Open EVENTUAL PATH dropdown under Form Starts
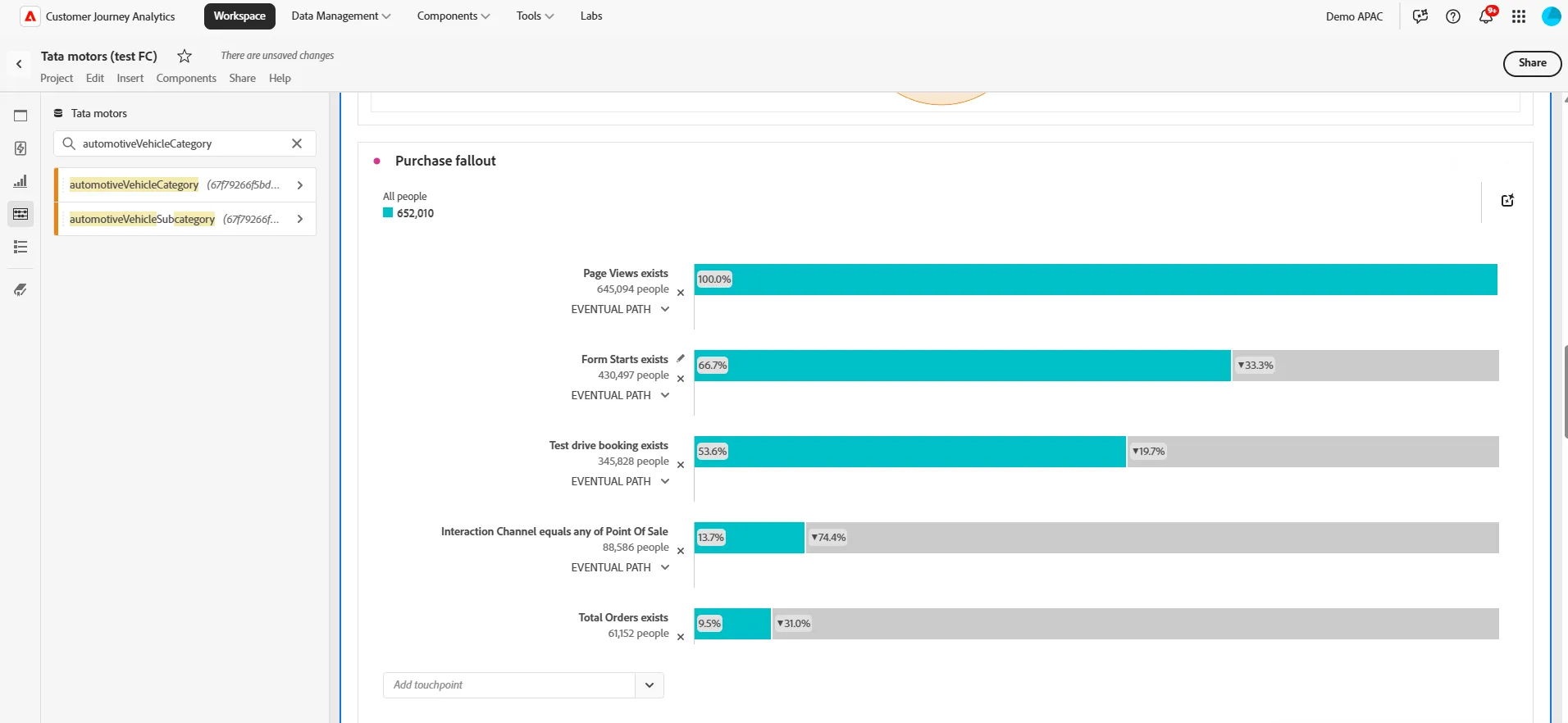Viewport: 1568px width, 723px height. tap(621, 395)
